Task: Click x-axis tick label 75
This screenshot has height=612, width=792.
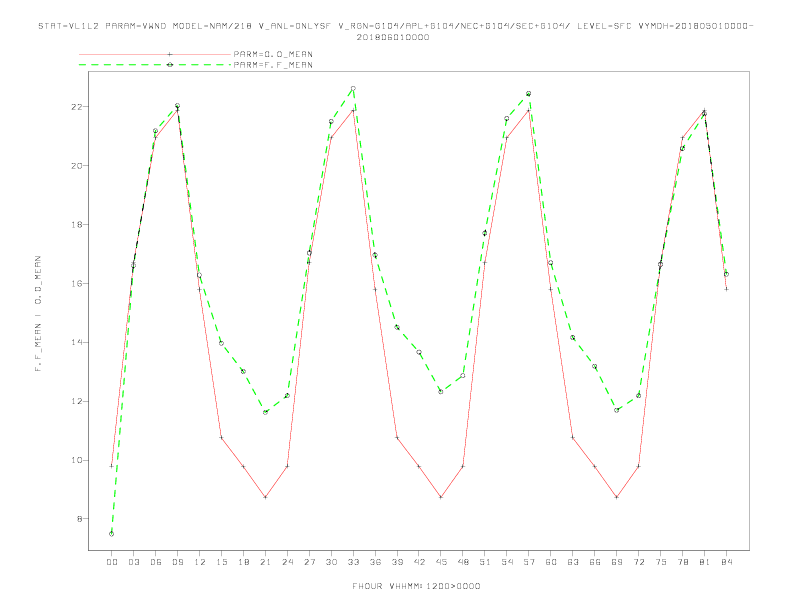Action: pyautogui.click(x=661, y=562)
